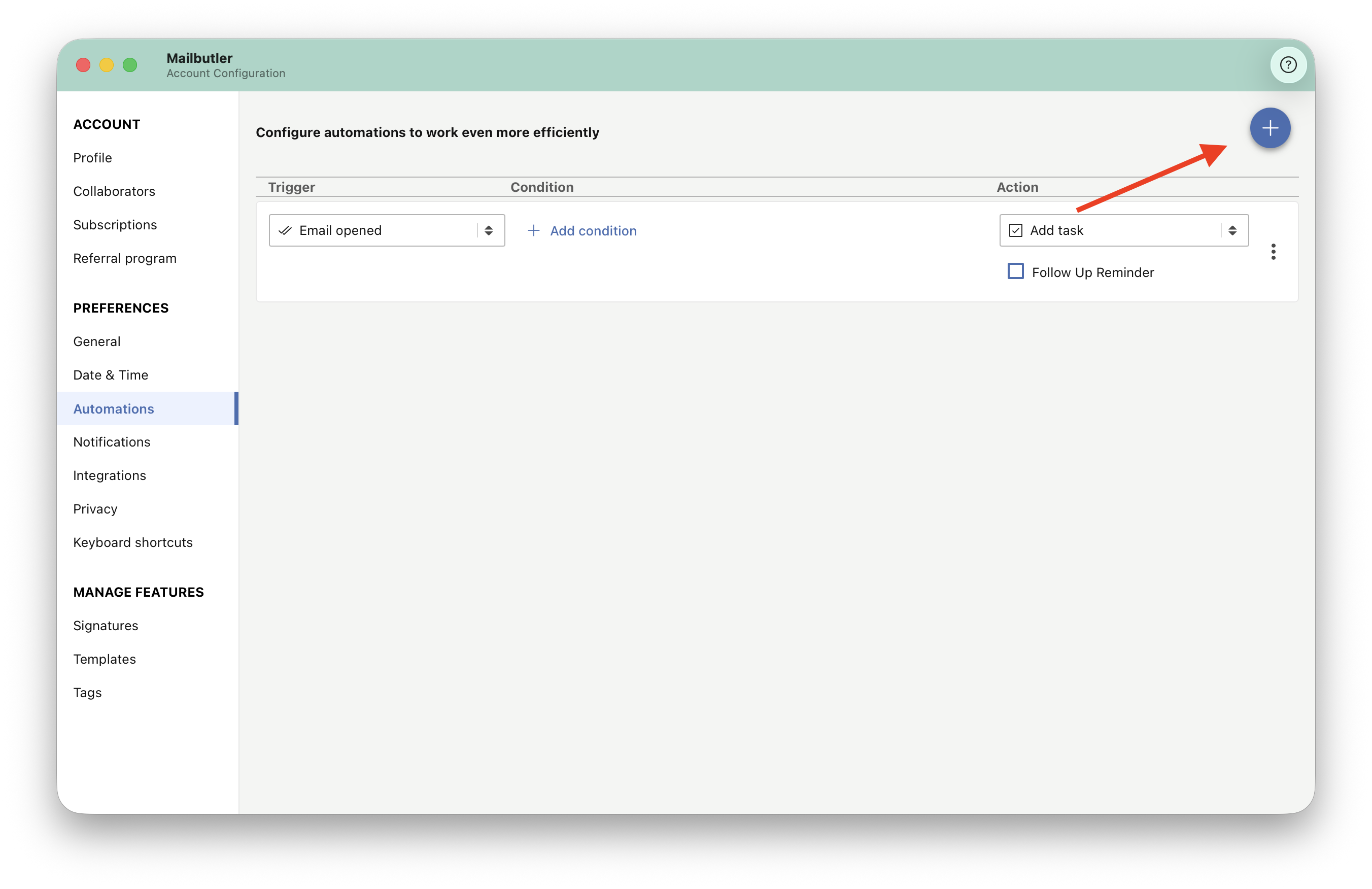Click the green fullscreen window button

(x=130, y=65)
